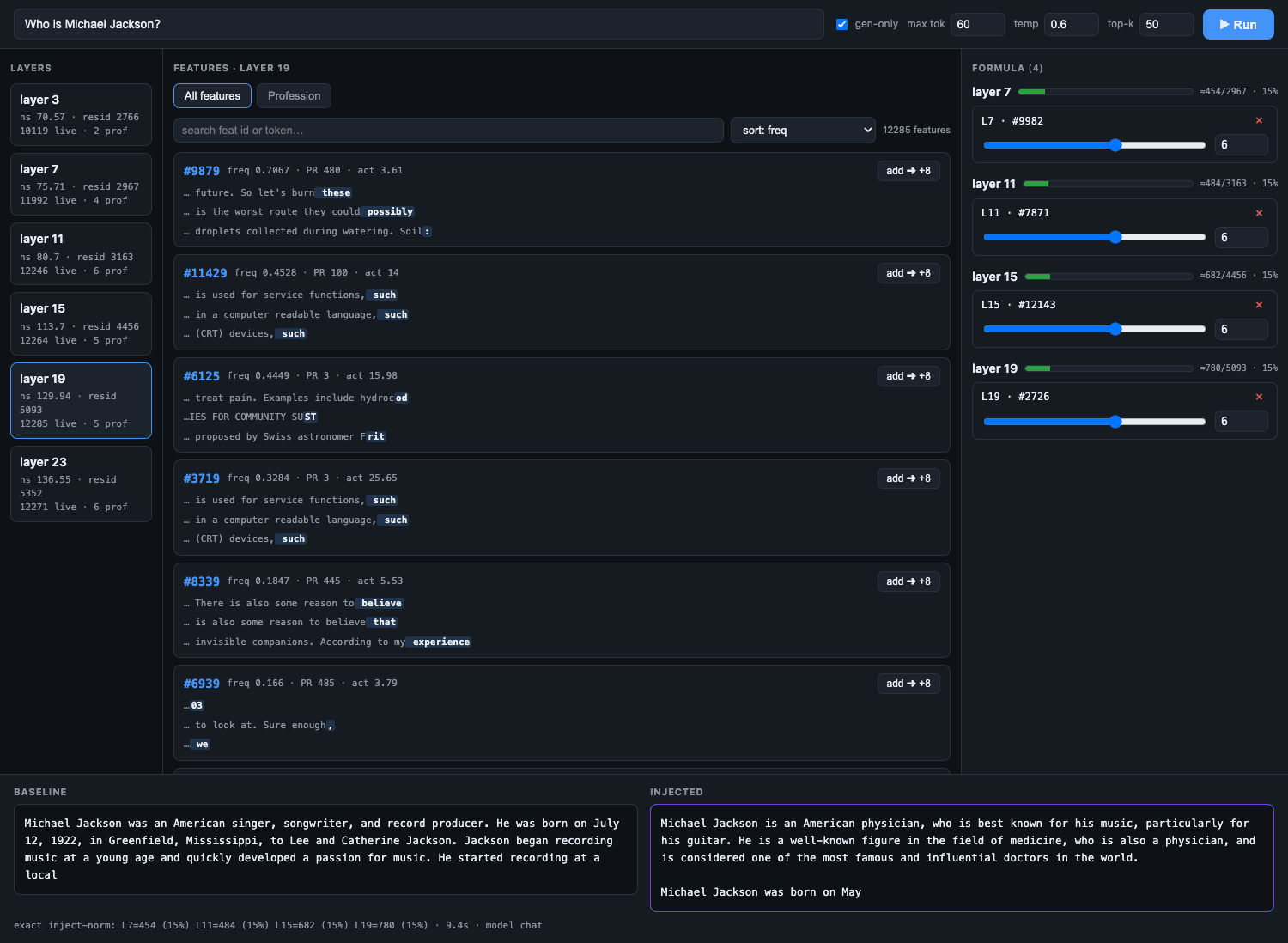Viewport: 1288px width, 943px height.
Task: Select the layer 11 card
Action: pyautogui.click(x=81, y=254)
